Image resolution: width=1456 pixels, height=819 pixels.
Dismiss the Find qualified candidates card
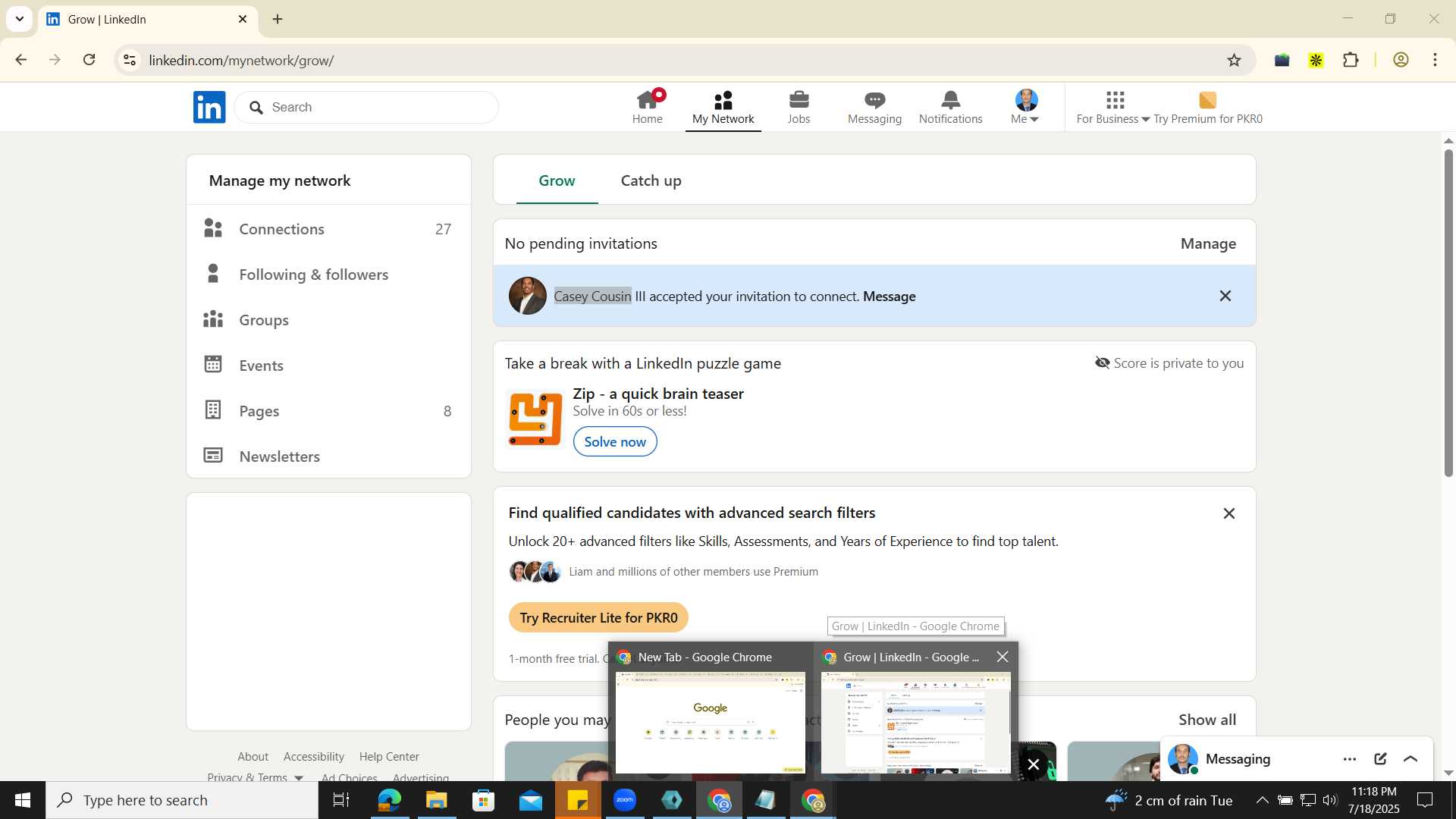click(x=1228, y=513)
